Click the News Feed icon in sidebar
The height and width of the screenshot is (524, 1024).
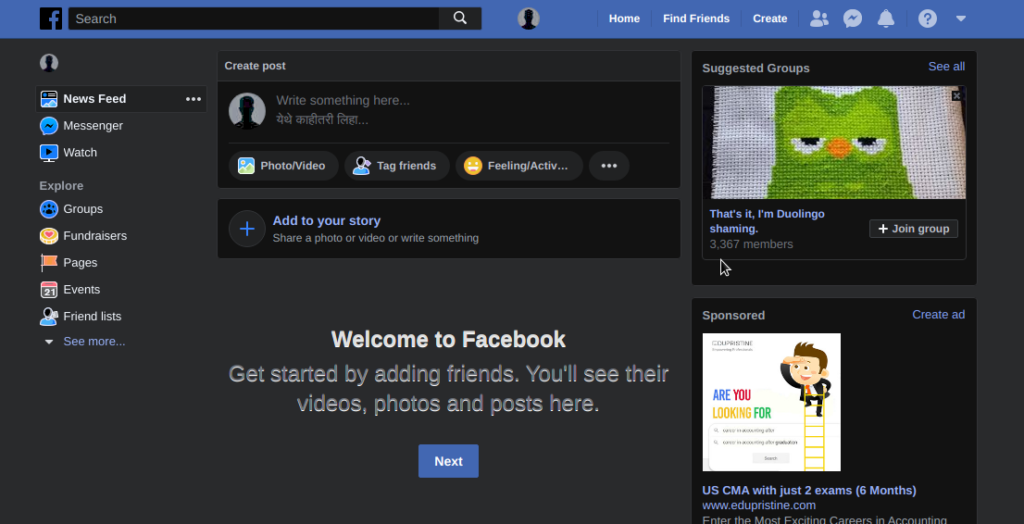click(49, 99)
